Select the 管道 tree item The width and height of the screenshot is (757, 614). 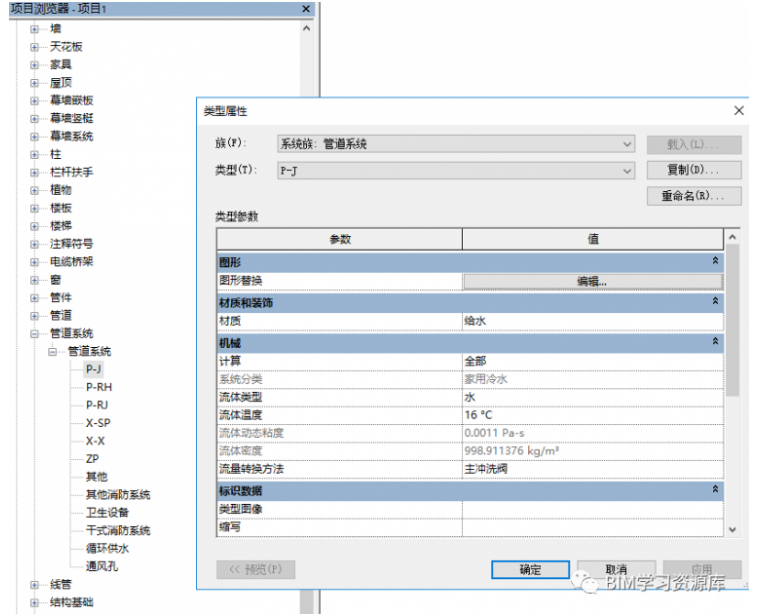point(61,316)
